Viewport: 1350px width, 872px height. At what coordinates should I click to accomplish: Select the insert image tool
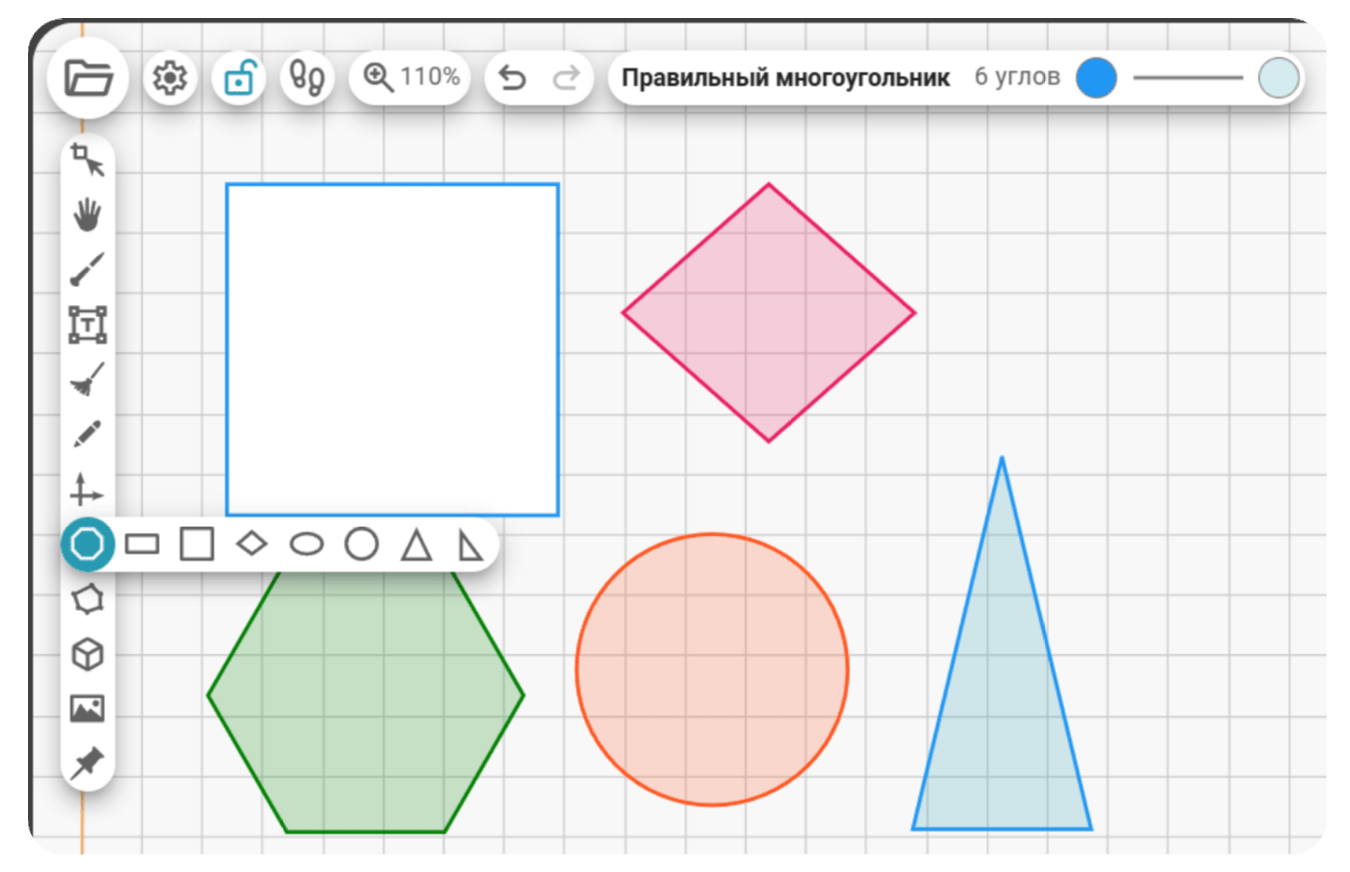88,709
